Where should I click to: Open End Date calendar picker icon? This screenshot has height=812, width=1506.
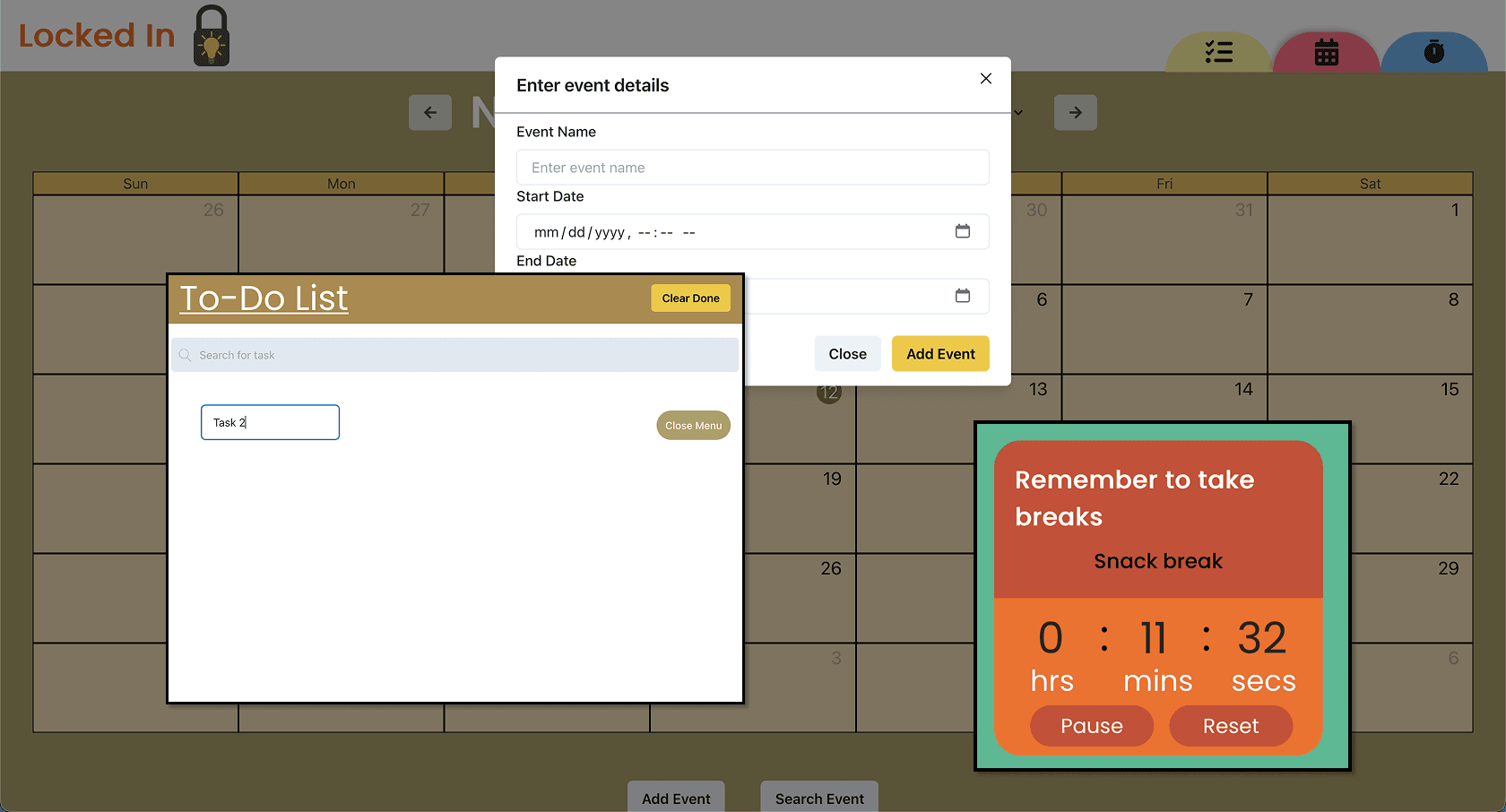962,296
